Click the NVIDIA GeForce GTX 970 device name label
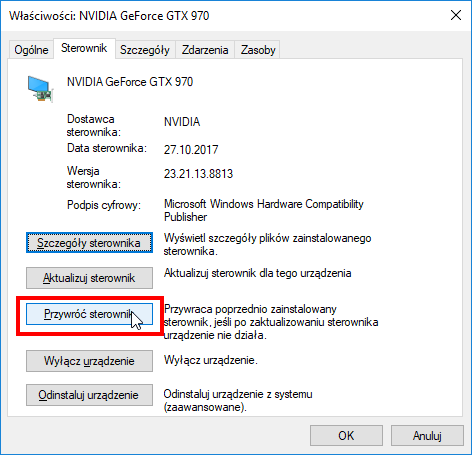 [x=130, y=82]
